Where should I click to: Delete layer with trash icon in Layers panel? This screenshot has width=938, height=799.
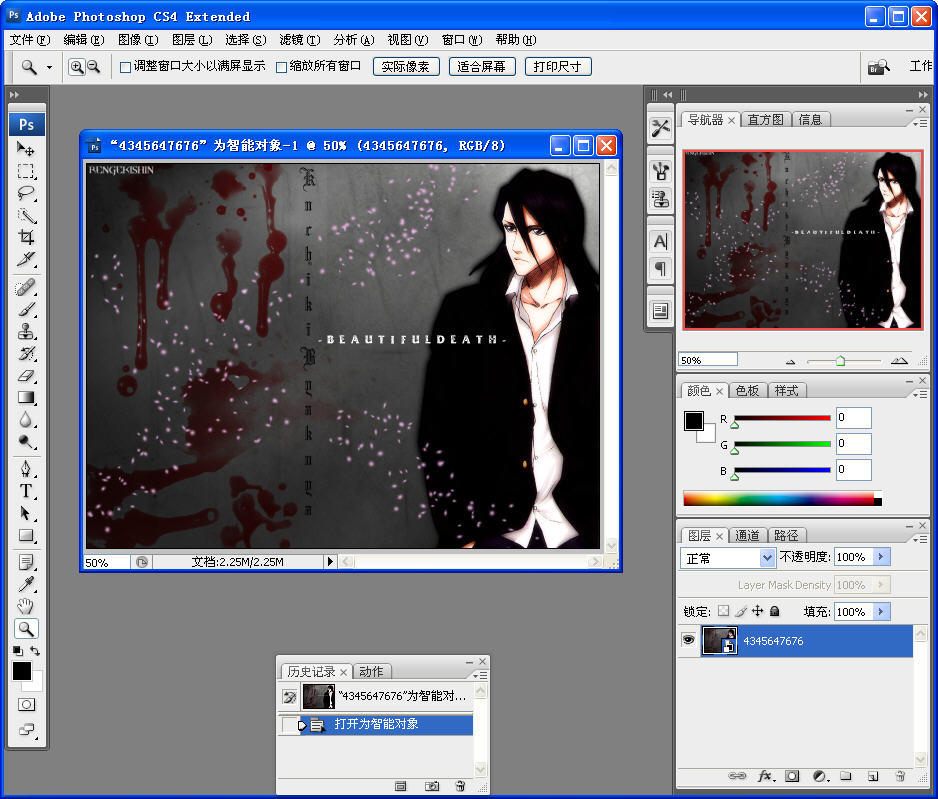tap(900, 776)
